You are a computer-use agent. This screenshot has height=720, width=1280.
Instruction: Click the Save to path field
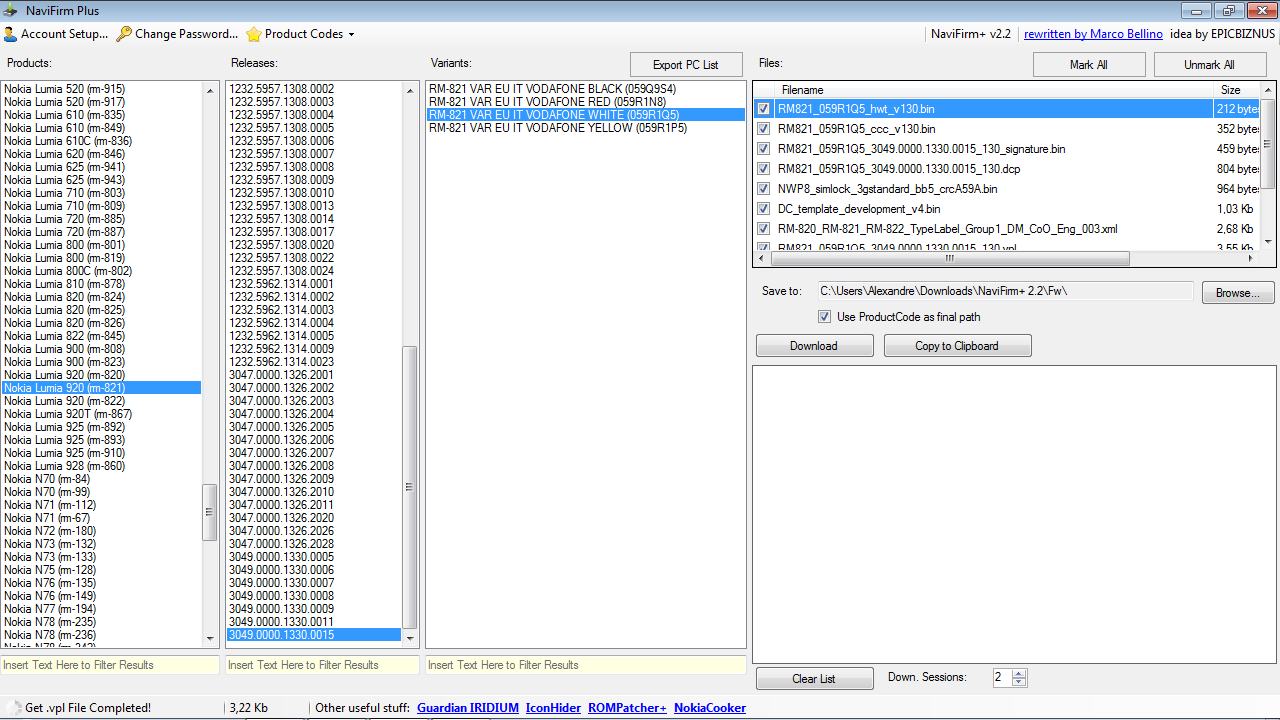[1005, 291]
